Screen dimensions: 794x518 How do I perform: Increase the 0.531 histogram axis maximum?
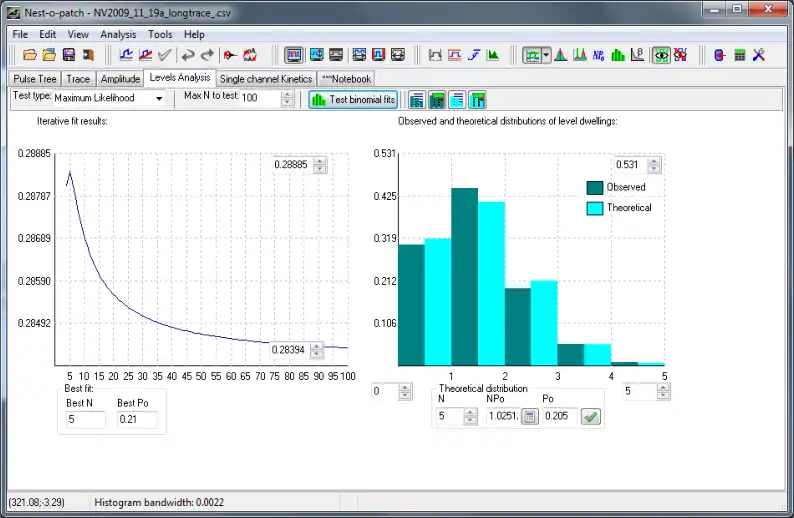pyautogui.click(x=654, y=161)
